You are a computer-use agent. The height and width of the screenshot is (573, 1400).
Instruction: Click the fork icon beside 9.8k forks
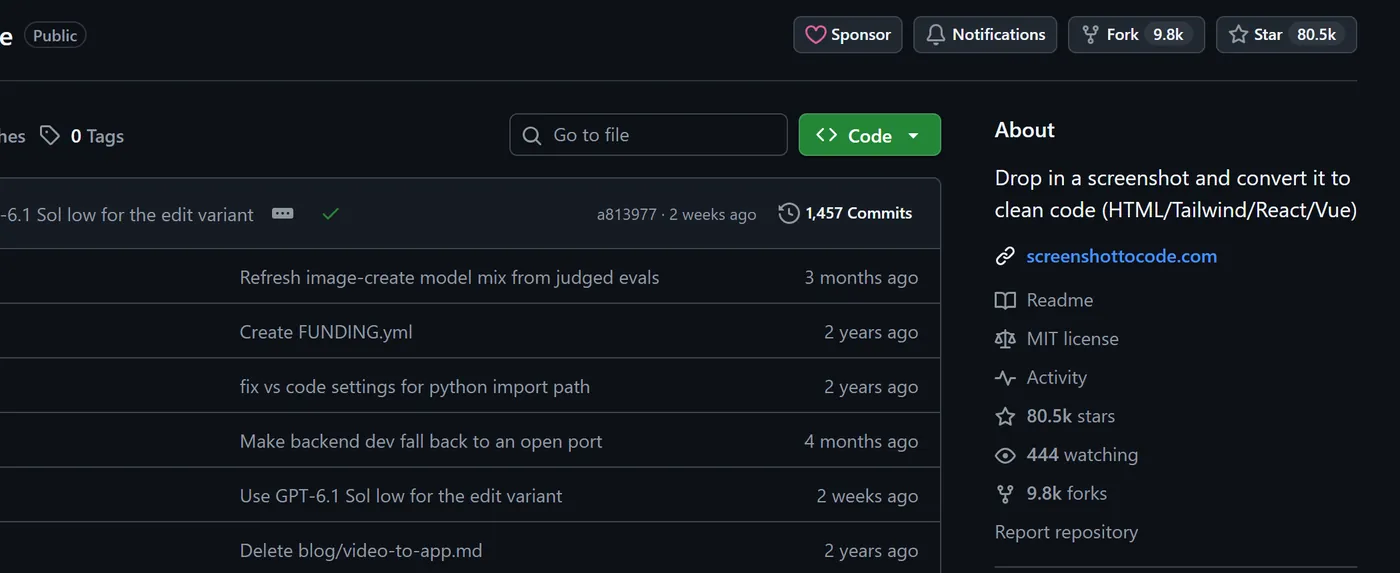[1005, 494]
